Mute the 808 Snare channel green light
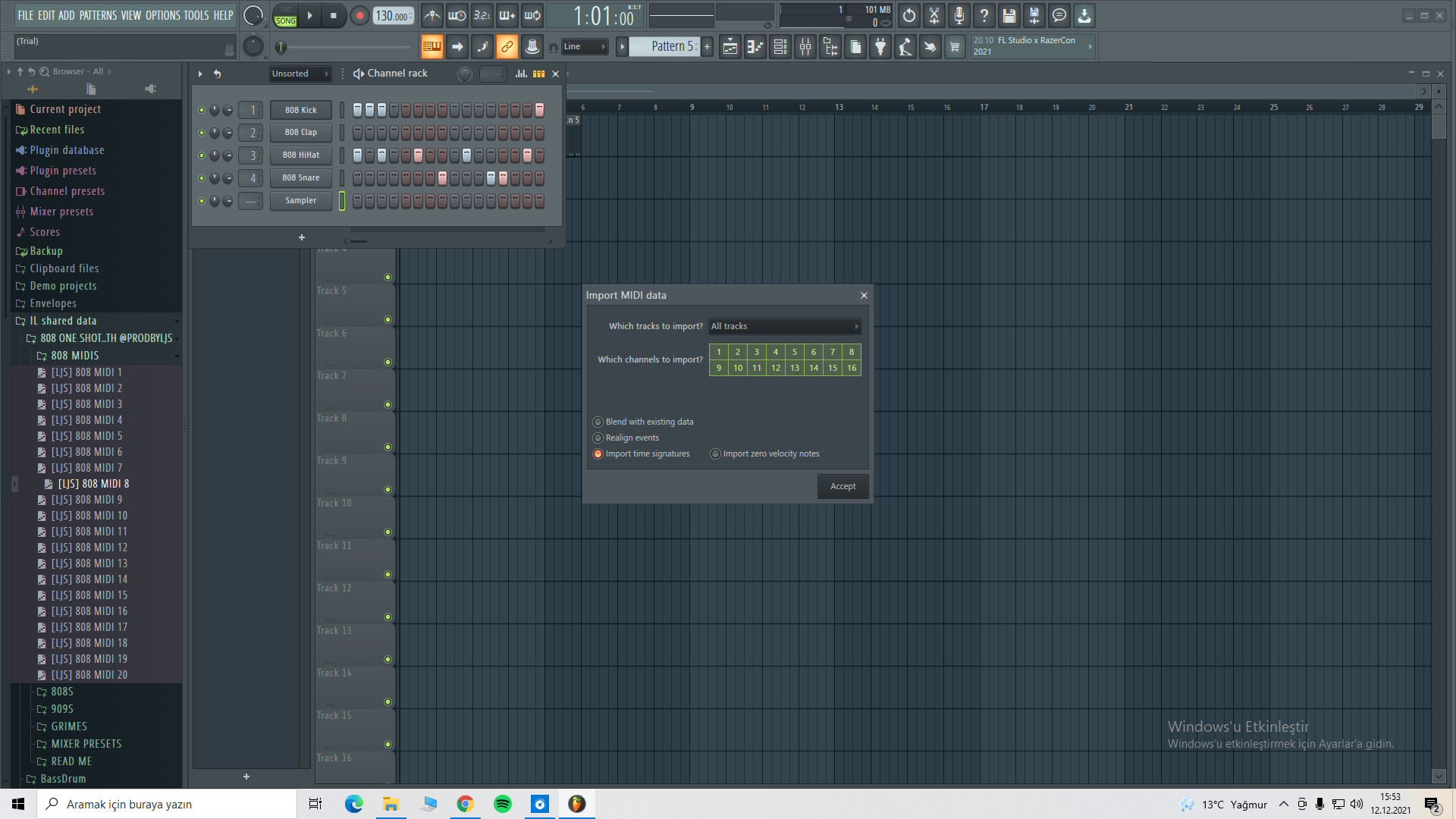1456x819 pixels. [202, 178]
